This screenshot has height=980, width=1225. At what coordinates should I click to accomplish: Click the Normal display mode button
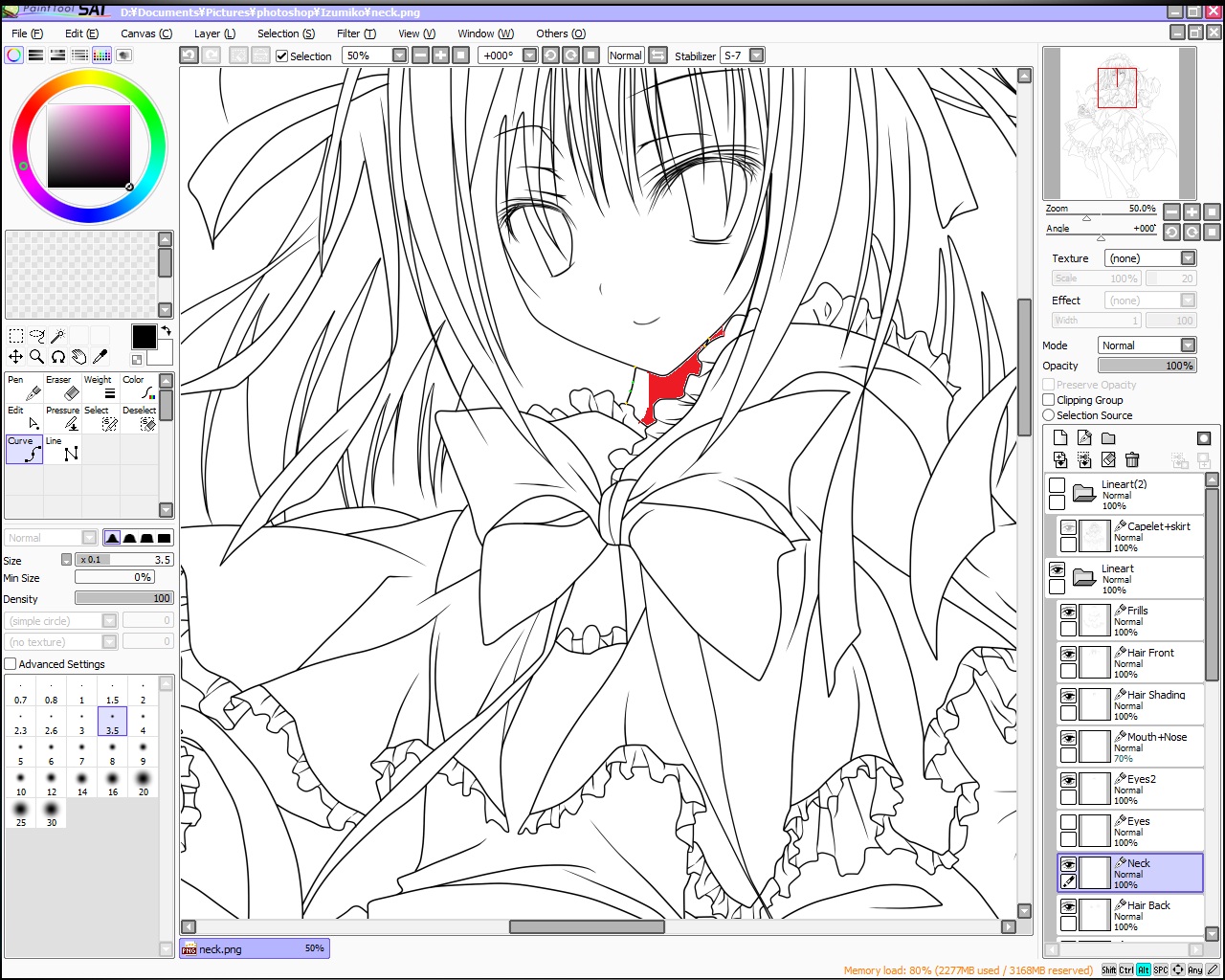626,56
